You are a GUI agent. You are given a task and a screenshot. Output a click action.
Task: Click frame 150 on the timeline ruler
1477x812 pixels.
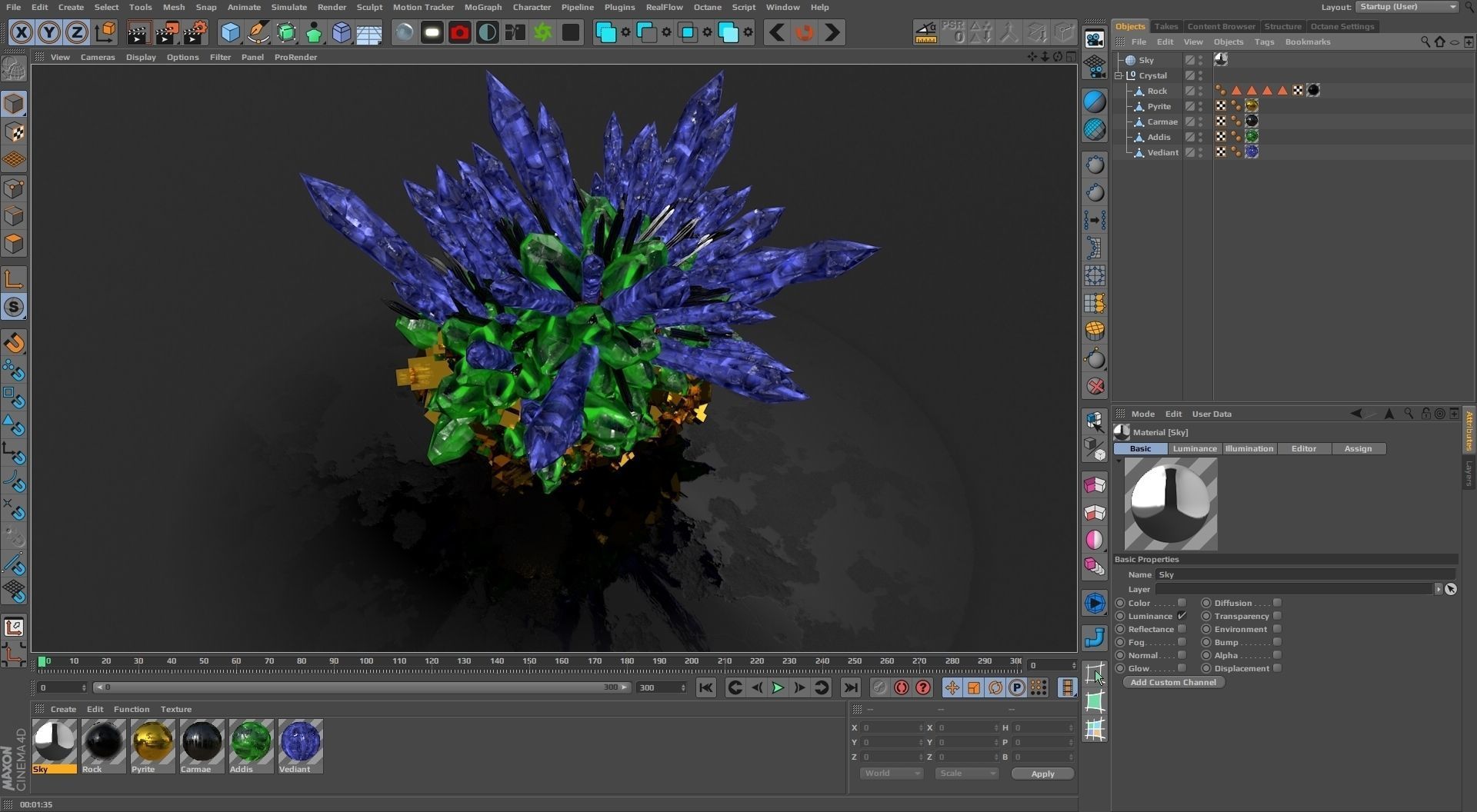coord(529,661)
